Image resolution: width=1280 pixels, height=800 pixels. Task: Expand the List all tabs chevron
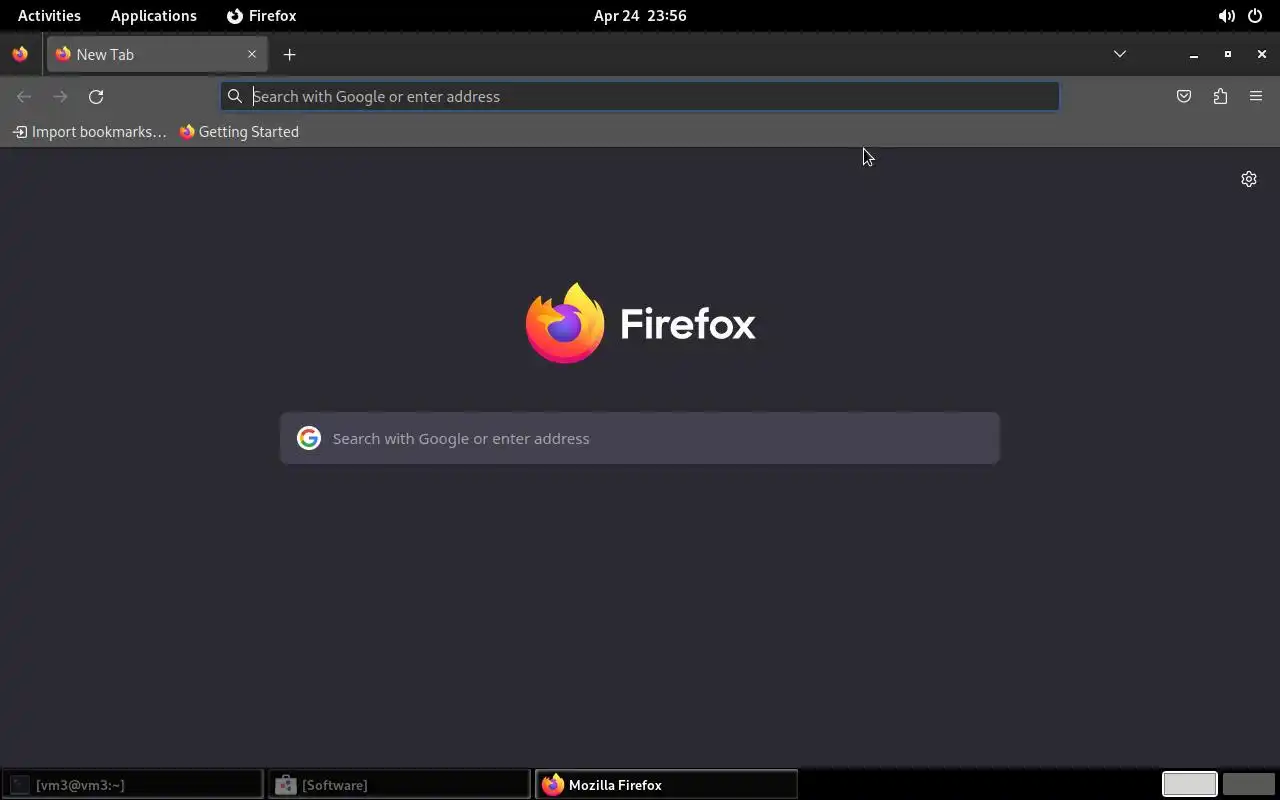1120,54
